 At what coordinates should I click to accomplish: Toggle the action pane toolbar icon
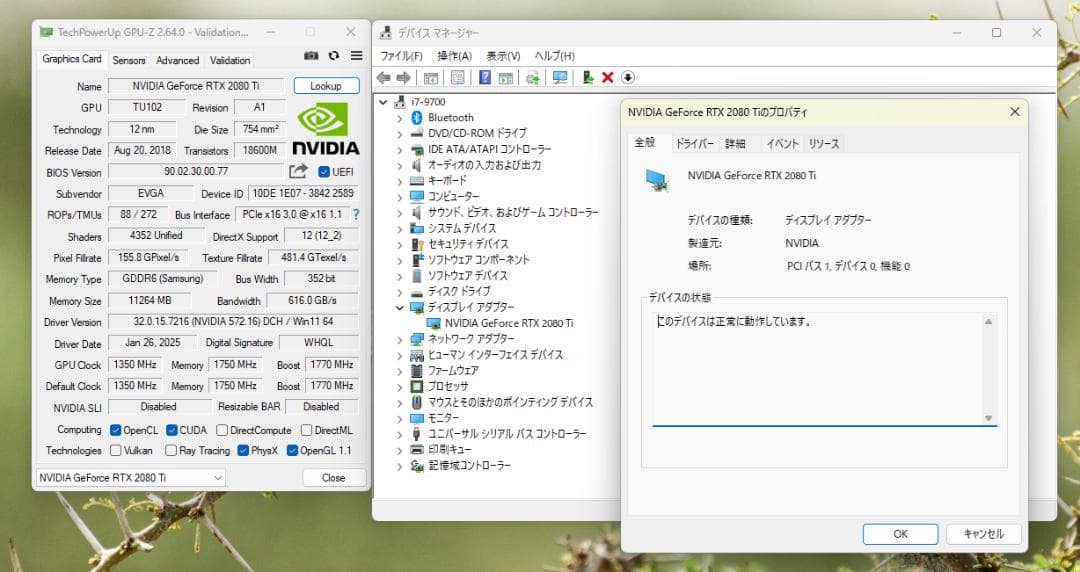pos(506,78)
